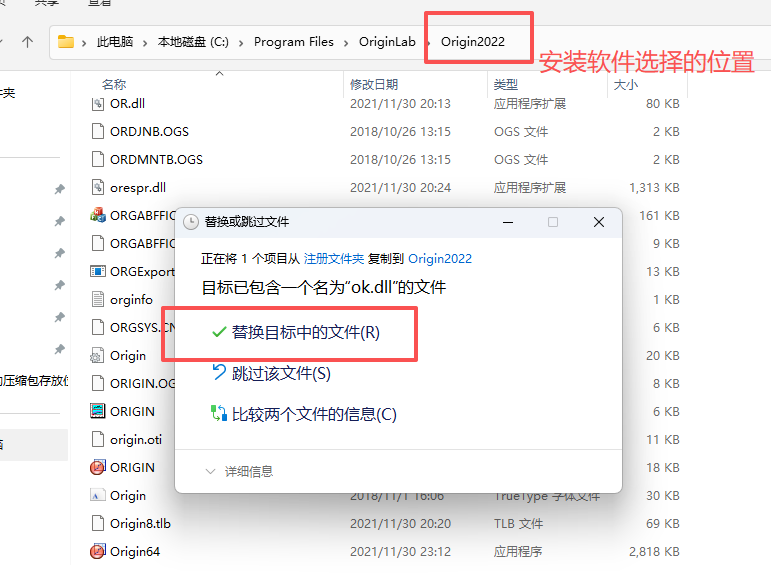Open the Origin2022 destination link in dialog
Screen dimensions: 771x588
440,259
